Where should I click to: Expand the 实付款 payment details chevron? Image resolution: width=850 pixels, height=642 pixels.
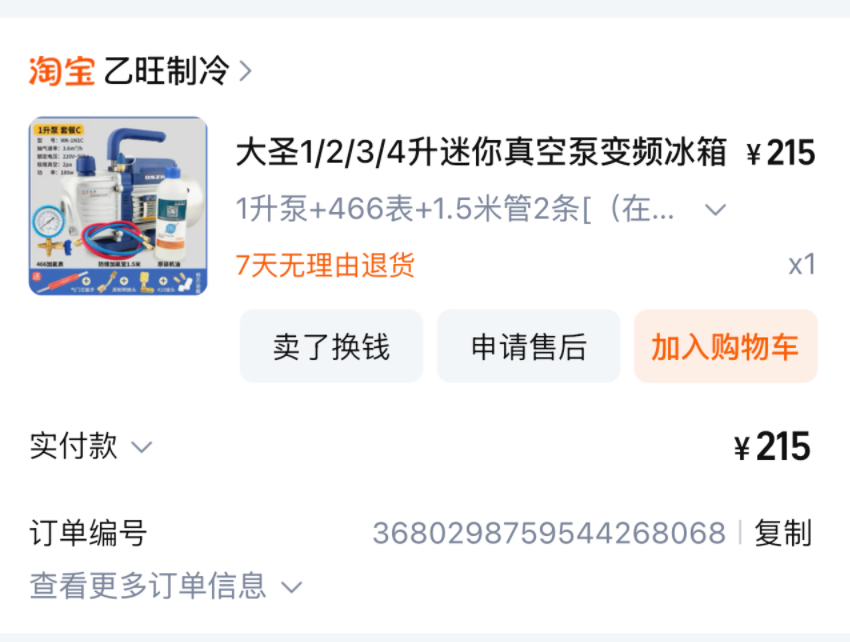(142, 447)
